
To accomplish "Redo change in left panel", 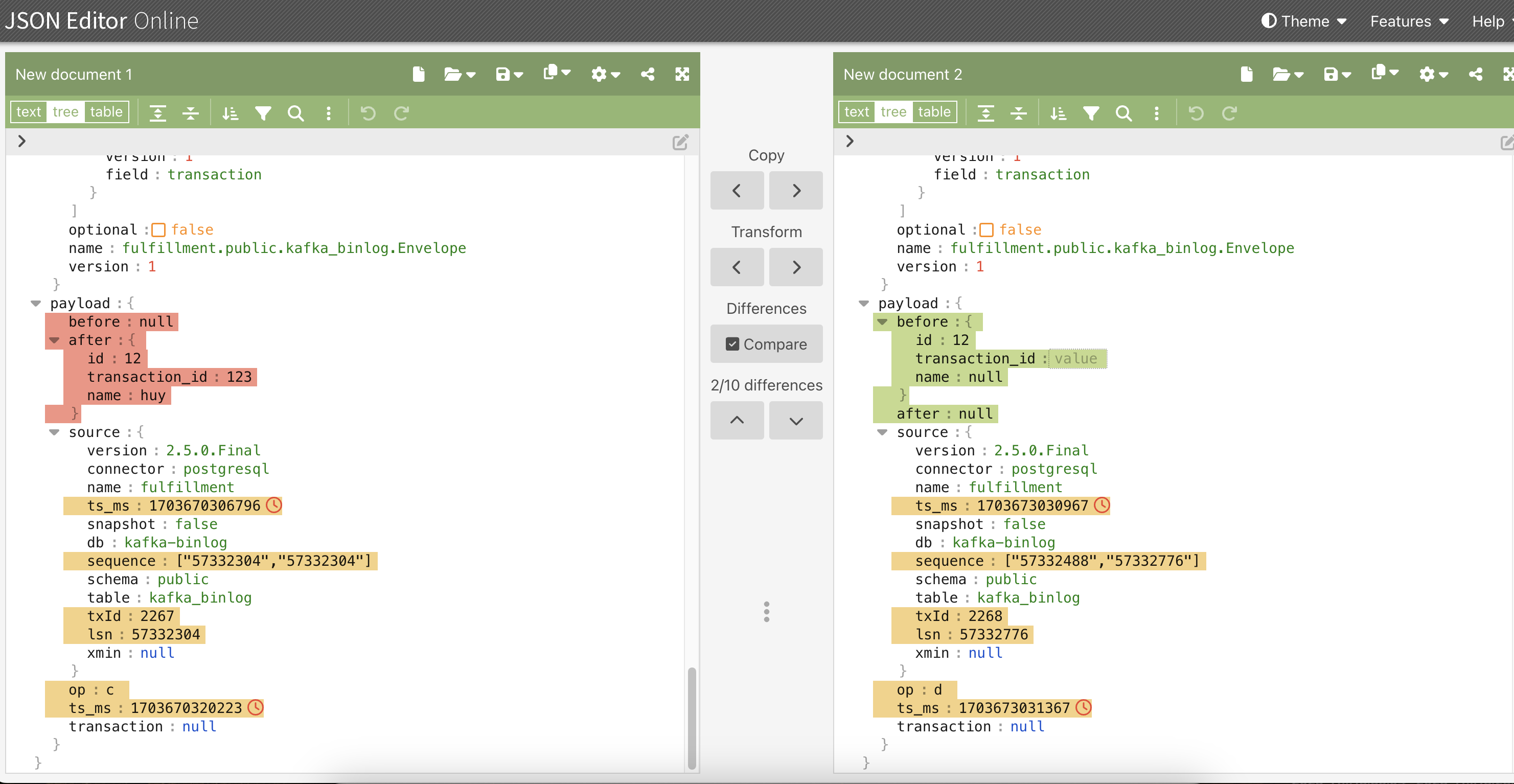I will (401, 113).
